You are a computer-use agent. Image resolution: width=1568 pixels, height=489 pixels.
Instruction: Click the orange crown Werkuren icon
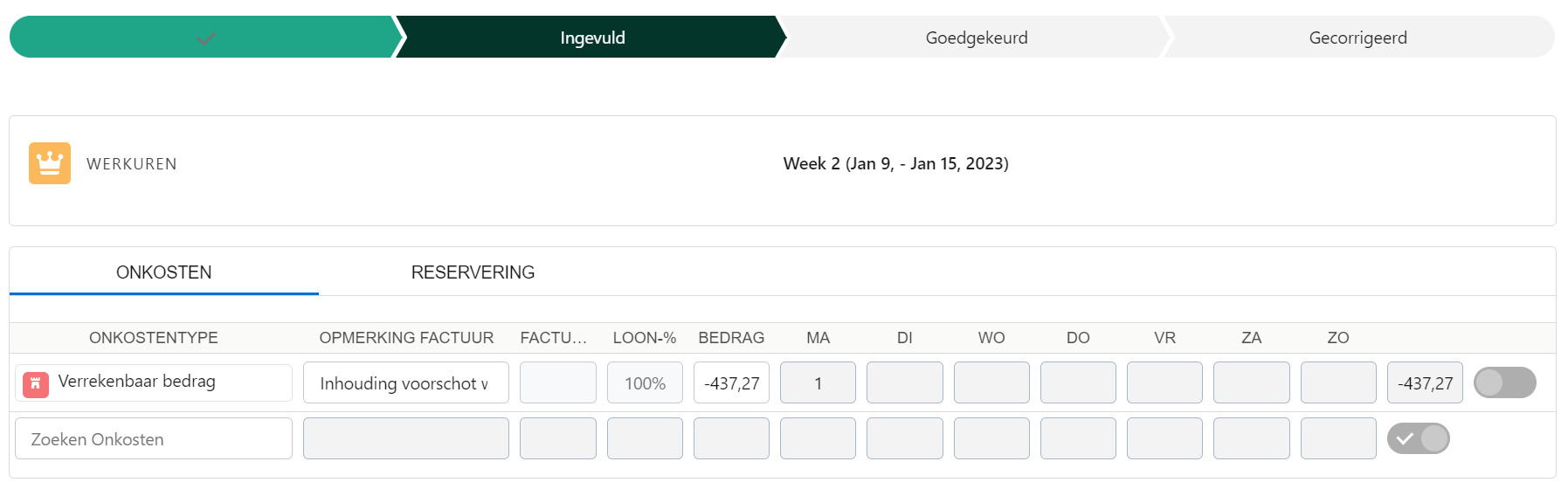(50, 163)
